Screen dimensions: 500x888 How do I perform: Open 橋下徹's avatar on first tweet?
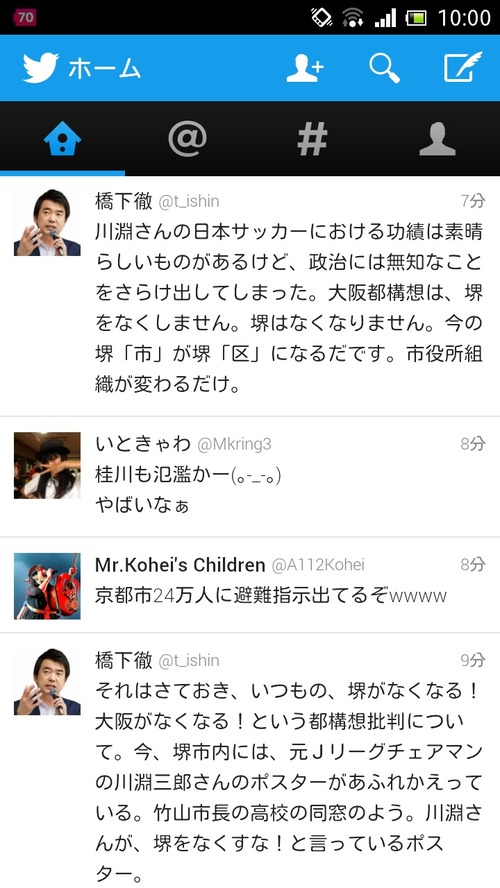pos(47,223)
